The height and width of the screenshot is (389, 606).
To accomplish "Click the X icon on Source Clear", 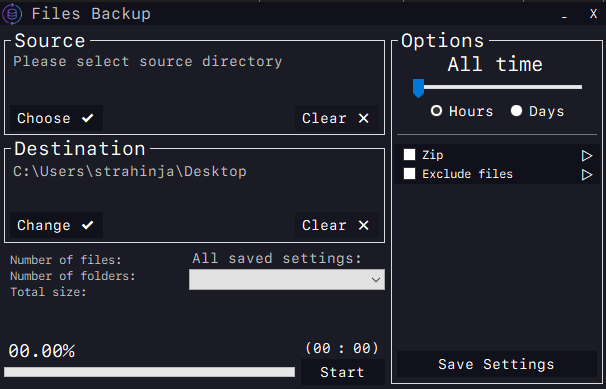I will [363, 118].
